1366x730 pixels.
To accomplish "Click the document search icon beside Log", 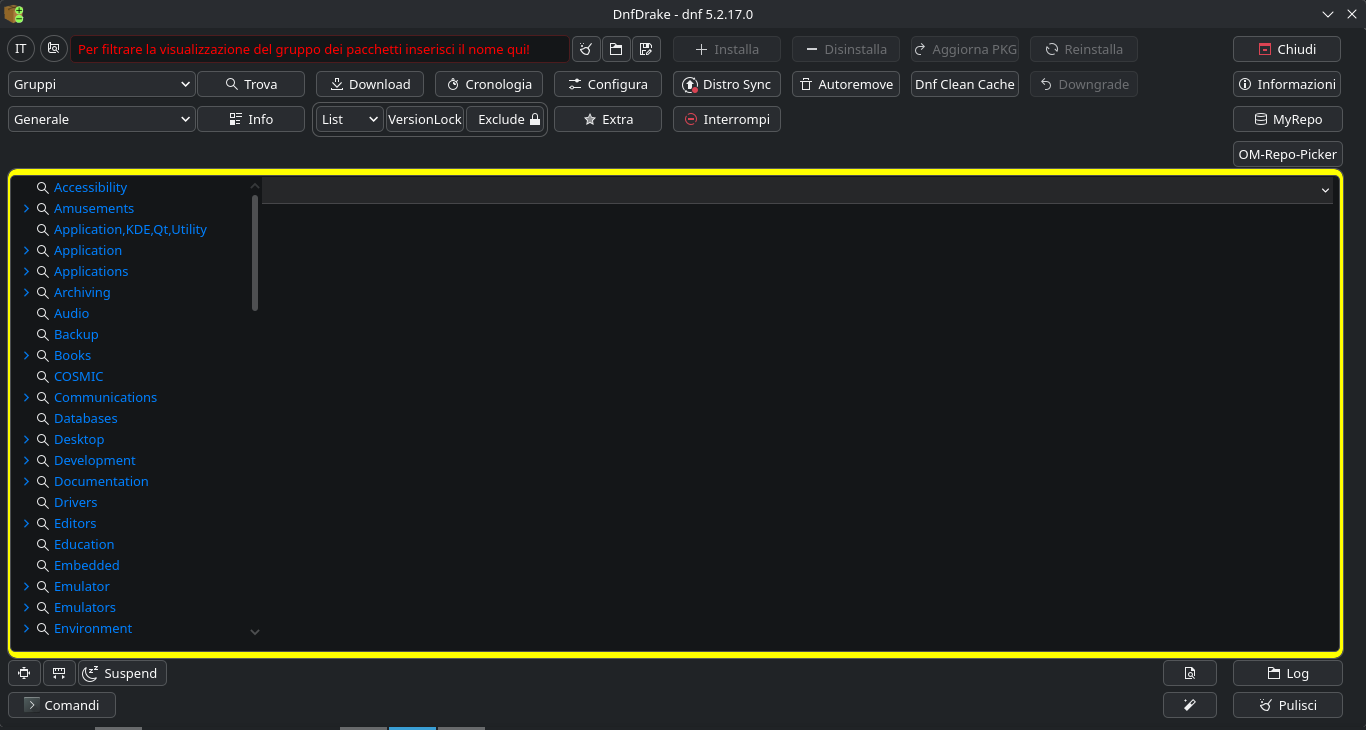I will (x=1190, y=673).
